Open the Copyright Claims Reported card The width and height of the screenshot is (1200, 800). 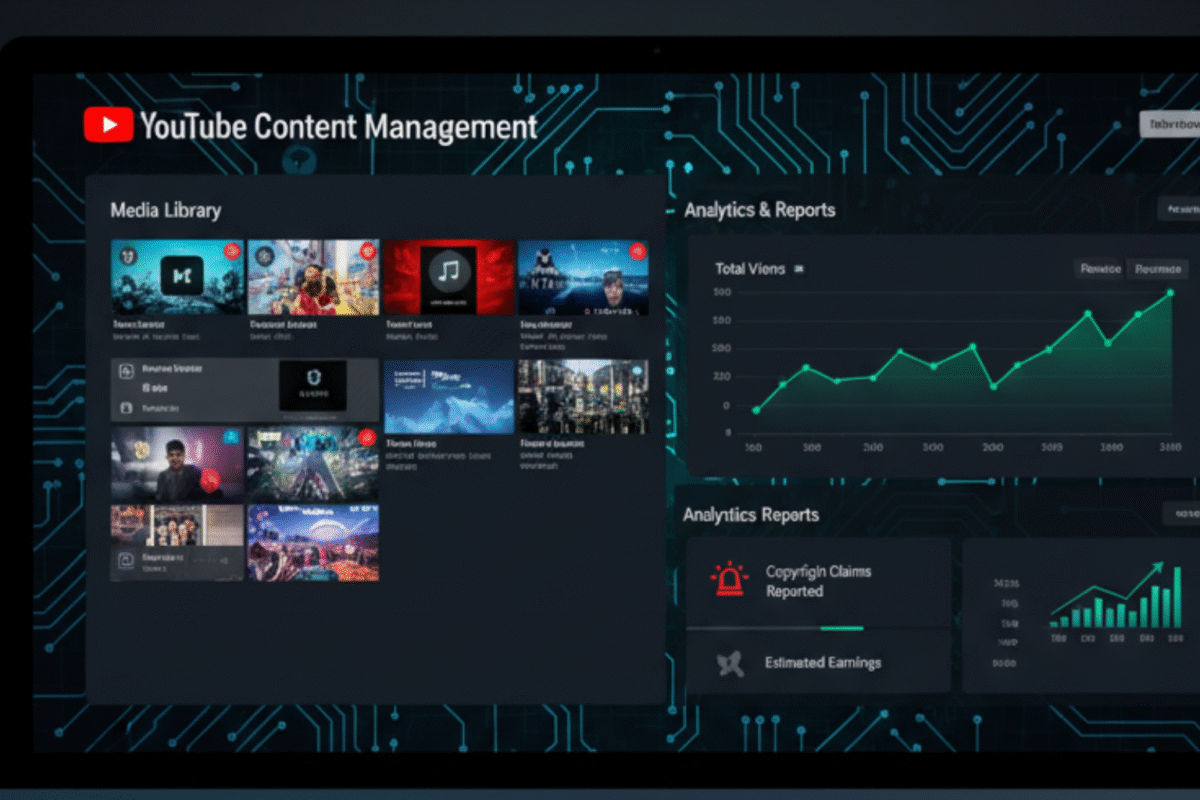818,582
